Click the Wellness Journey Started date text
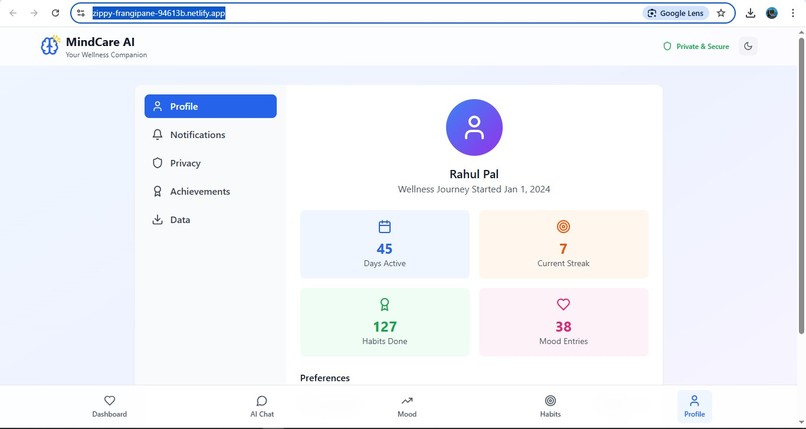The height and width of the screenshot is (429, 806). (474, 189)
